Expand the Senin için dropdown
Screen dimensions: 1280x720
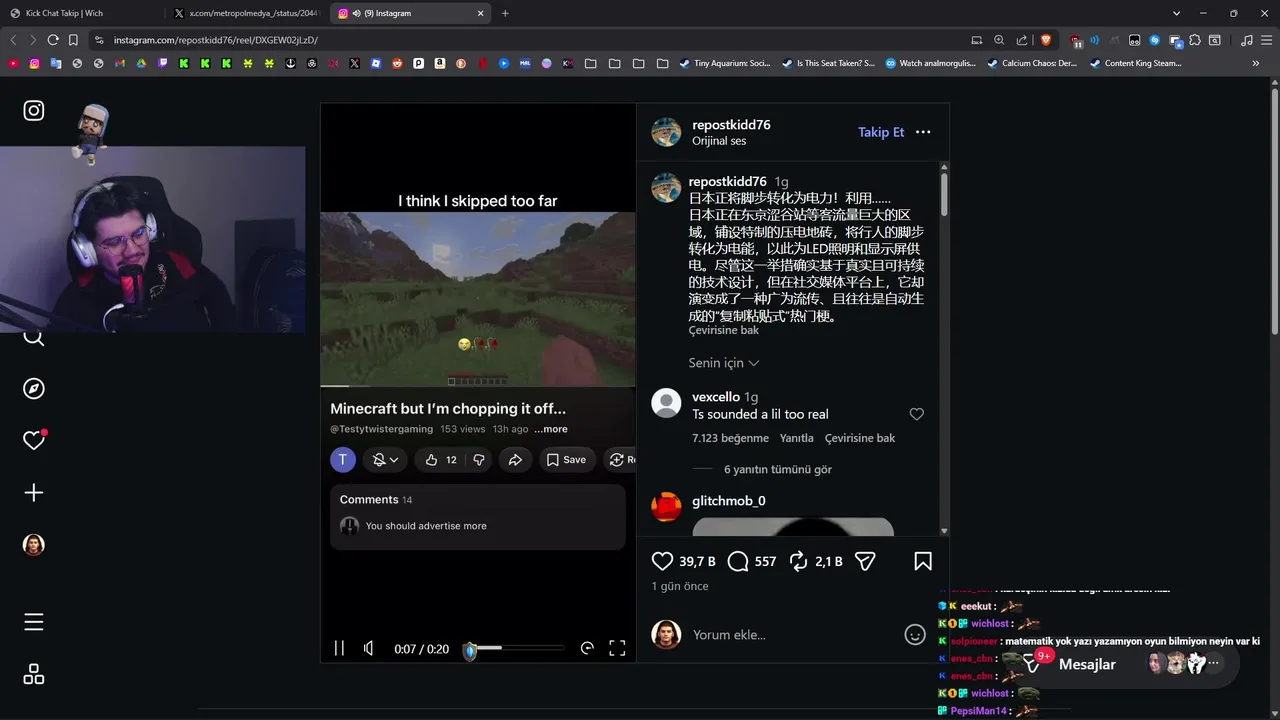tap(724, 363)
